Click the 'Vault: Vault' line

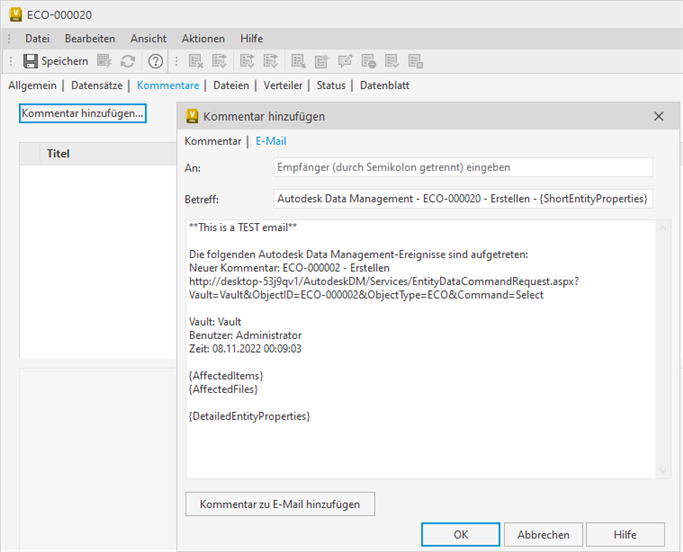pos(215,322)
